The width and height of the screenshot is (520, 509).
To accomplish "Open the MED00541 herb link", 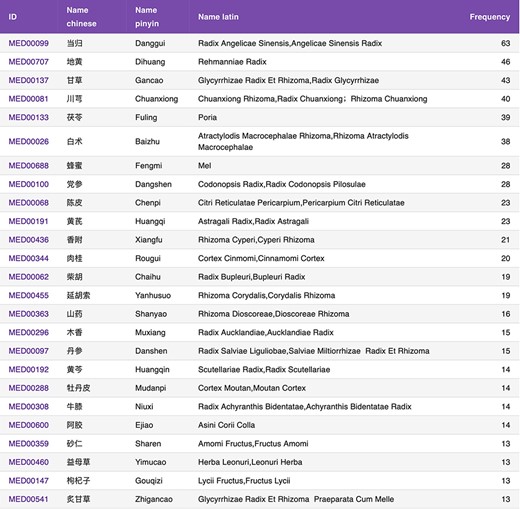I will click(x=29, y=499).
